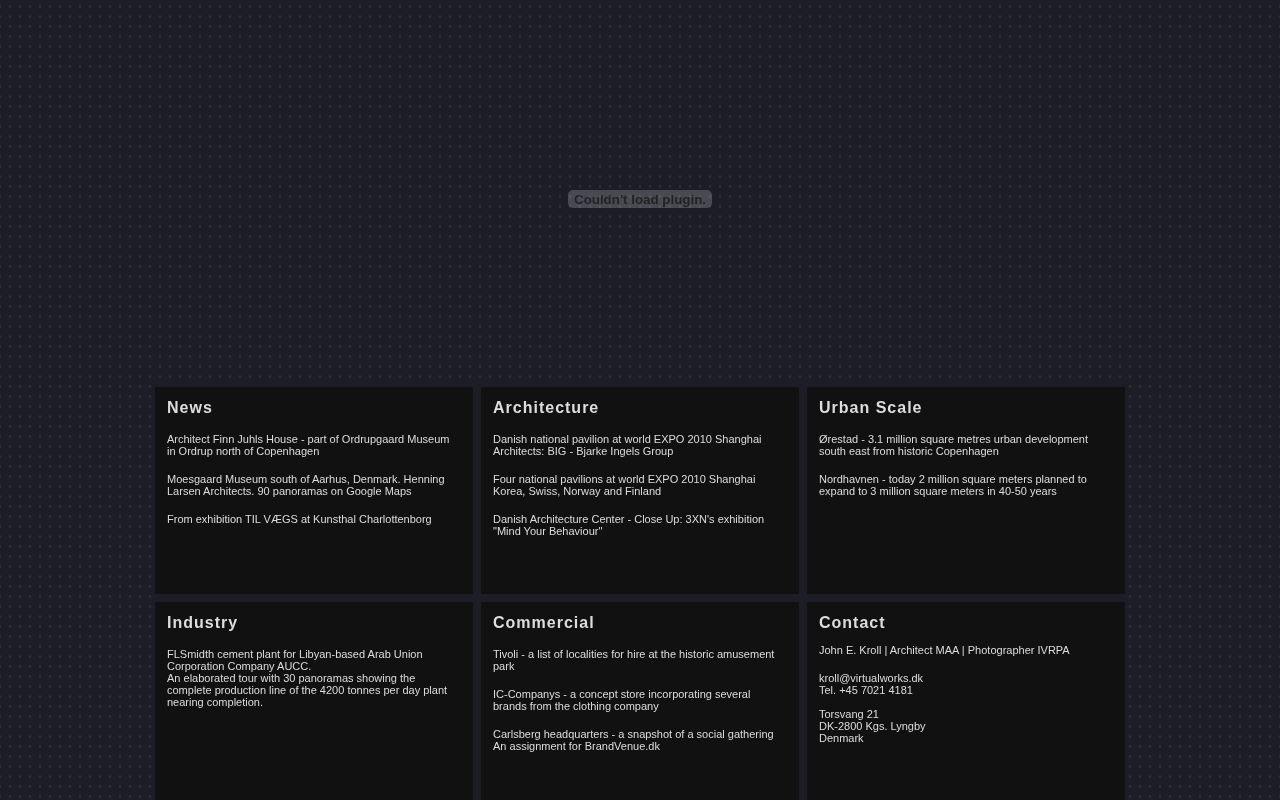Select the Contact section heading
The width and height of the screenshot is (1280, 800).
852,622
